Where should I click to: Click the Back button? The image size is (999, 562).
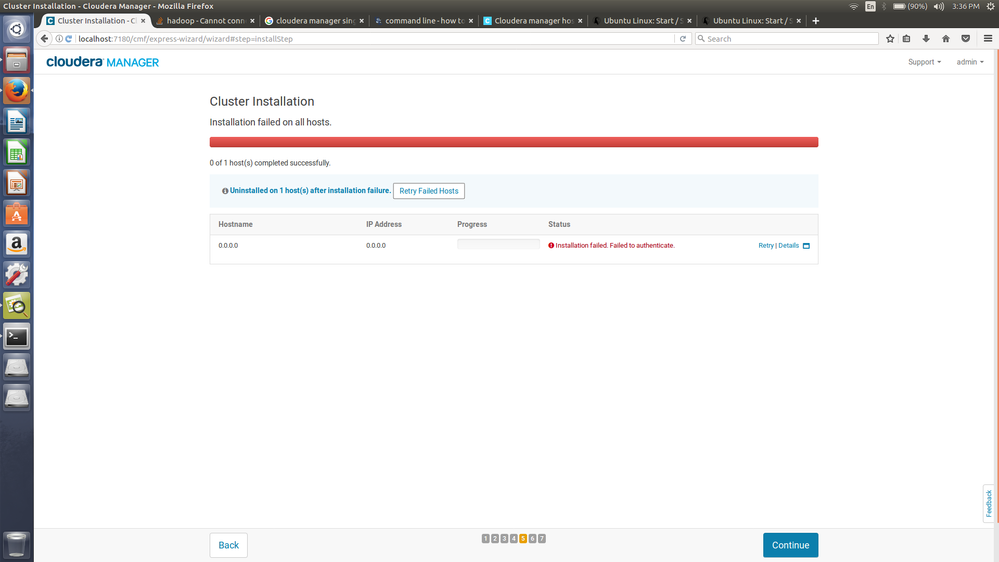pos(228,545)
